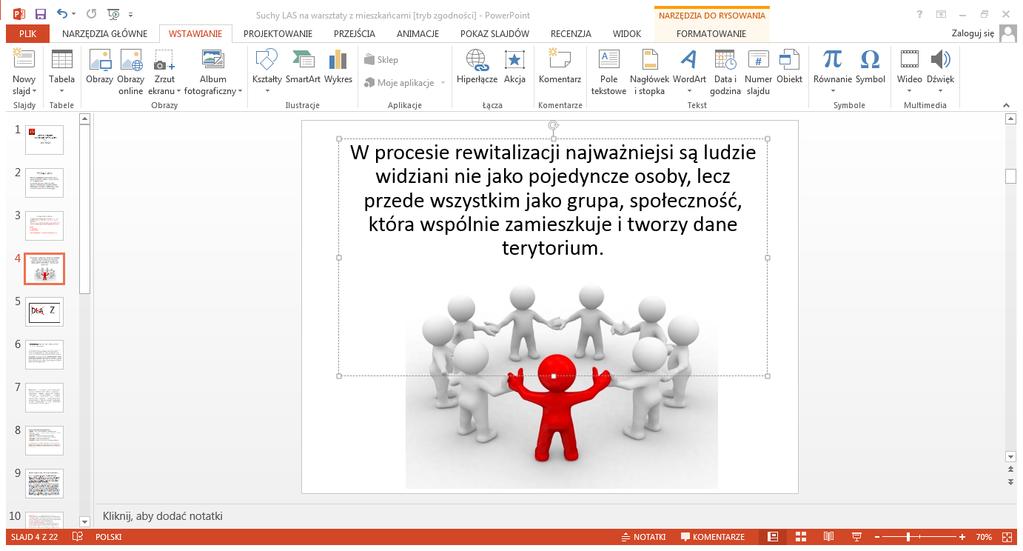Open the Symbol omega dialog
Screen dimensions: 1023x551
click(x=870, y=67)
